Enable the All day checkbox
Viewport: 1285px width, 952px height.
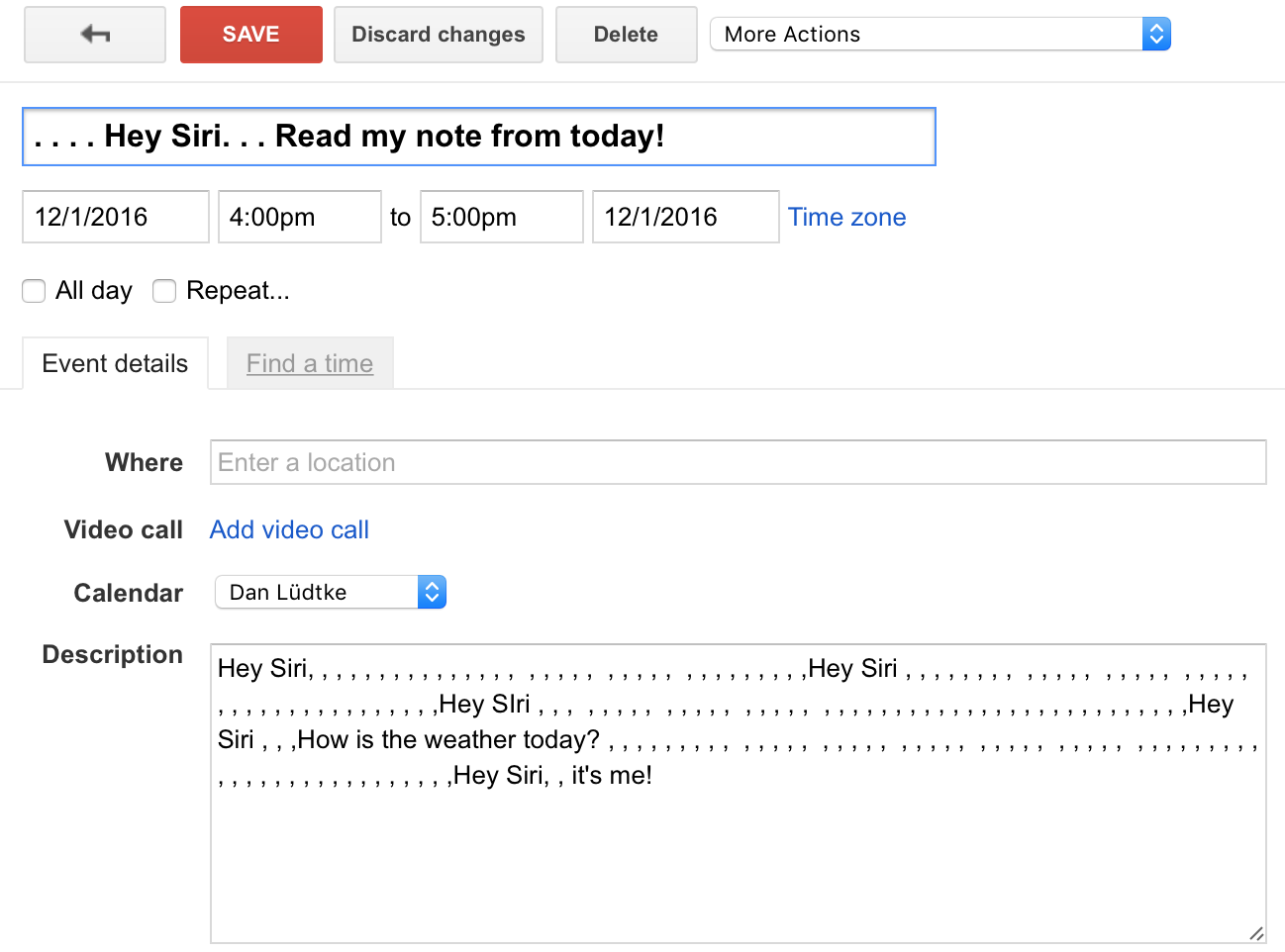pyautogui.click(x=34, y=291)
